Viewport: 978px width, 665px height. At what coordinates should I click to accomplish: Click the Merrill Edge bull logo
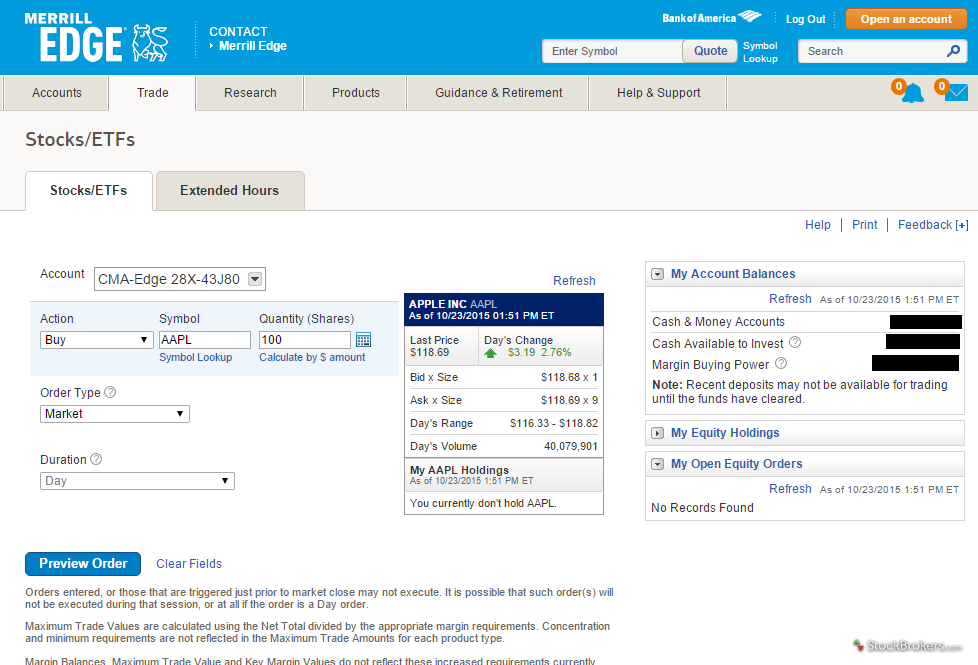point(150,43)
